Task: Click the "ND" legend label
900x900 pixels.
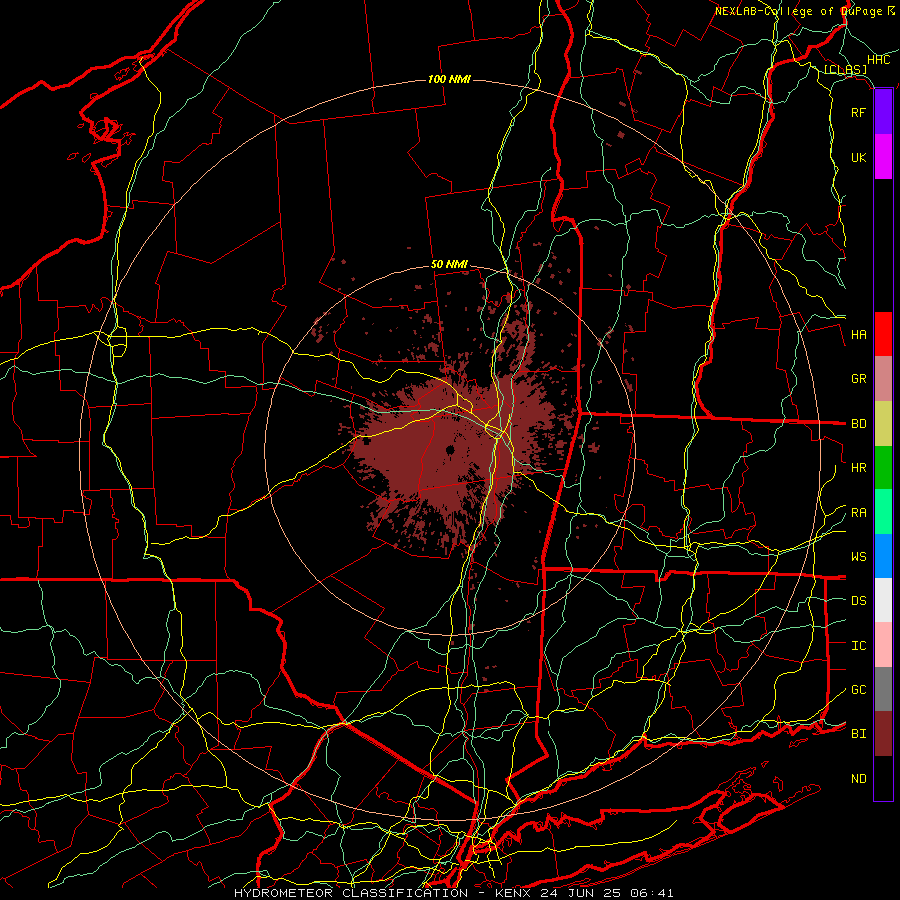Action: 858,779
